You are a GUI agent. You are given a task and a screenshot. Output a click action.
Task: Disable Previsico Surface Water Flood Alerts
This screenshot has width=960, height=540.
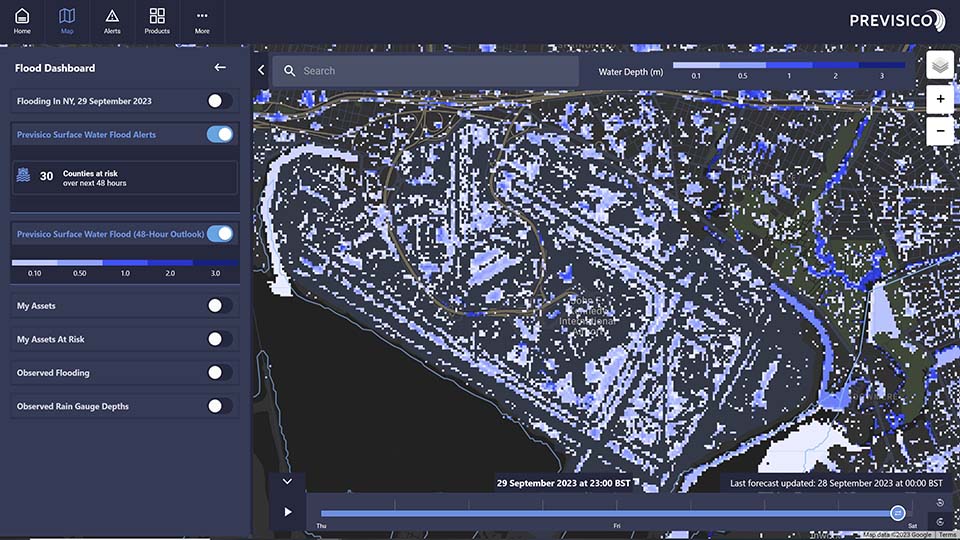(219, 134)
